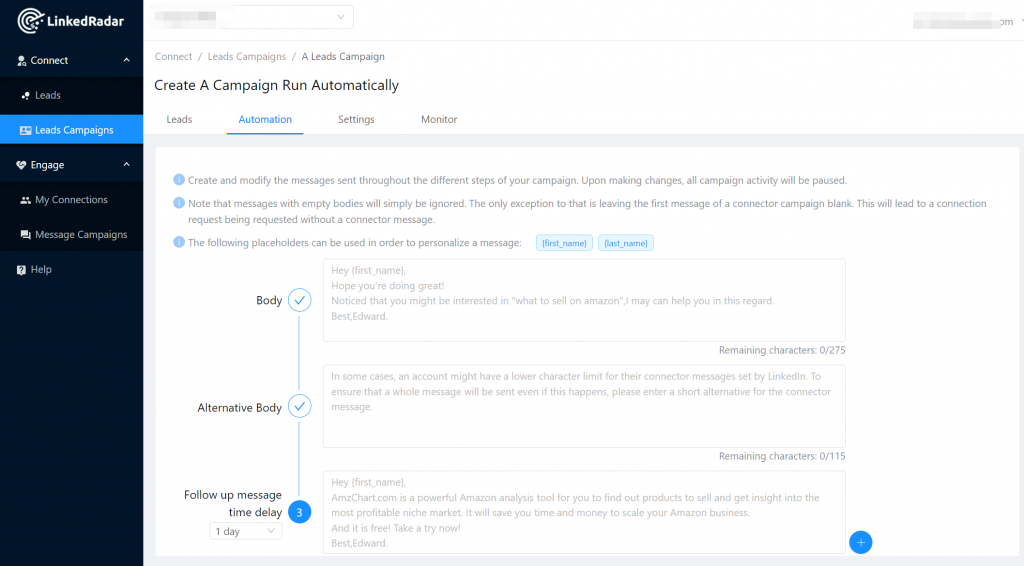This screenshot has width=1024, height=566.
Task: Click the Help question mark icon
Action: [x=21, y=270]
